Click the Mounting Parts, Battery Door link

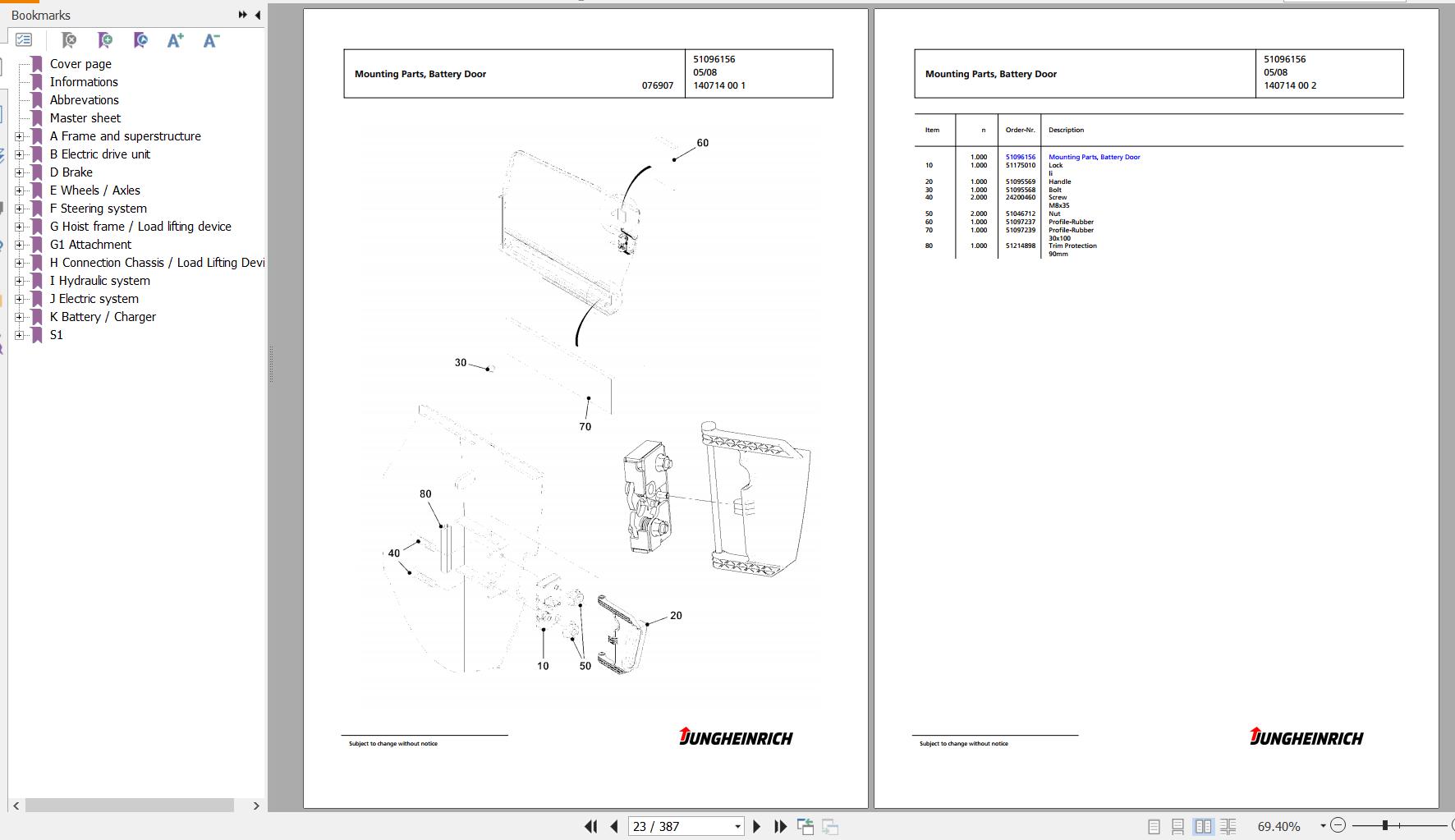pos(1094,157)
